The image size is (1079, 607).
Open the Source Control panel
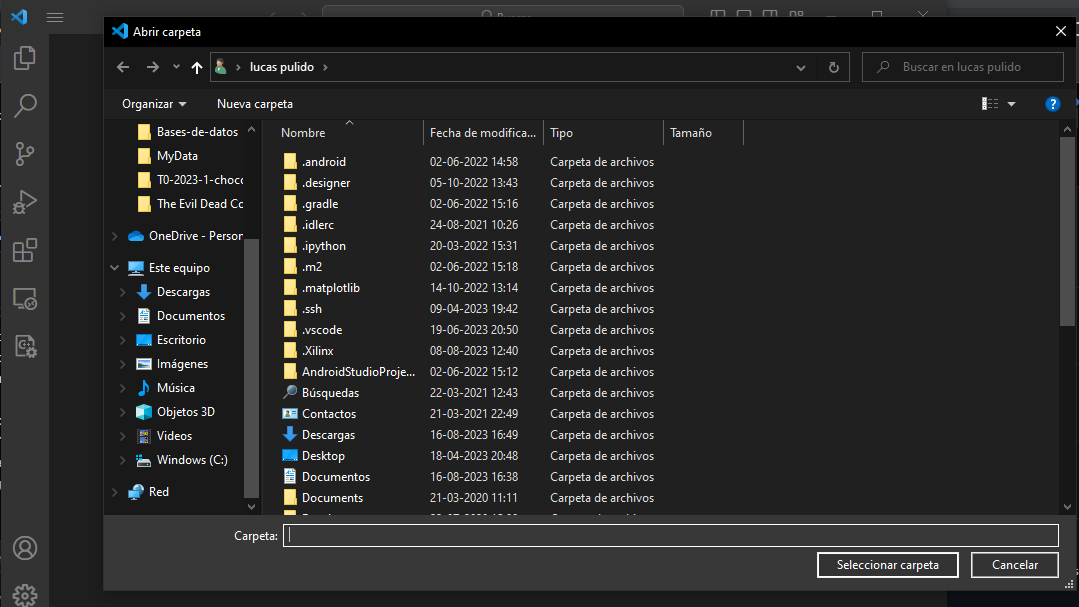pos(25,153)
